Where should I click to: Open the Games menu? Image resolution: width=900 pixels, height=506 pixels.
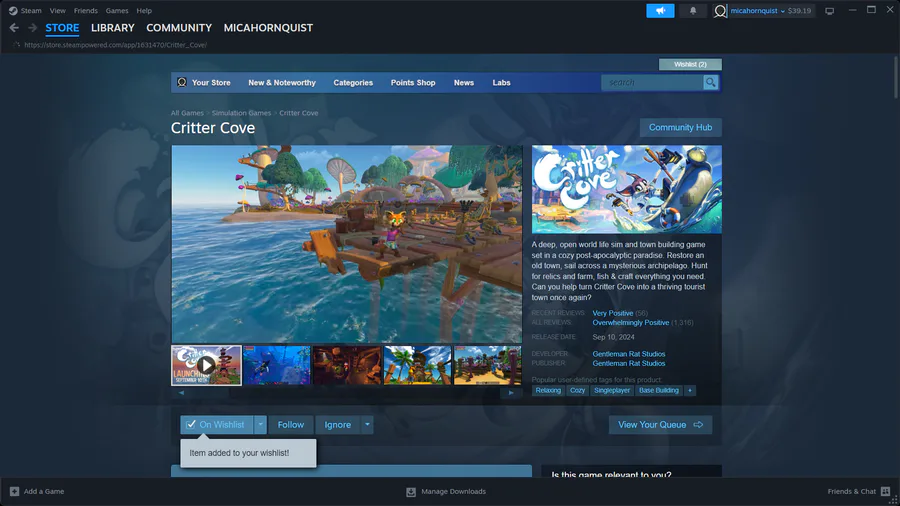pos(117,10)
